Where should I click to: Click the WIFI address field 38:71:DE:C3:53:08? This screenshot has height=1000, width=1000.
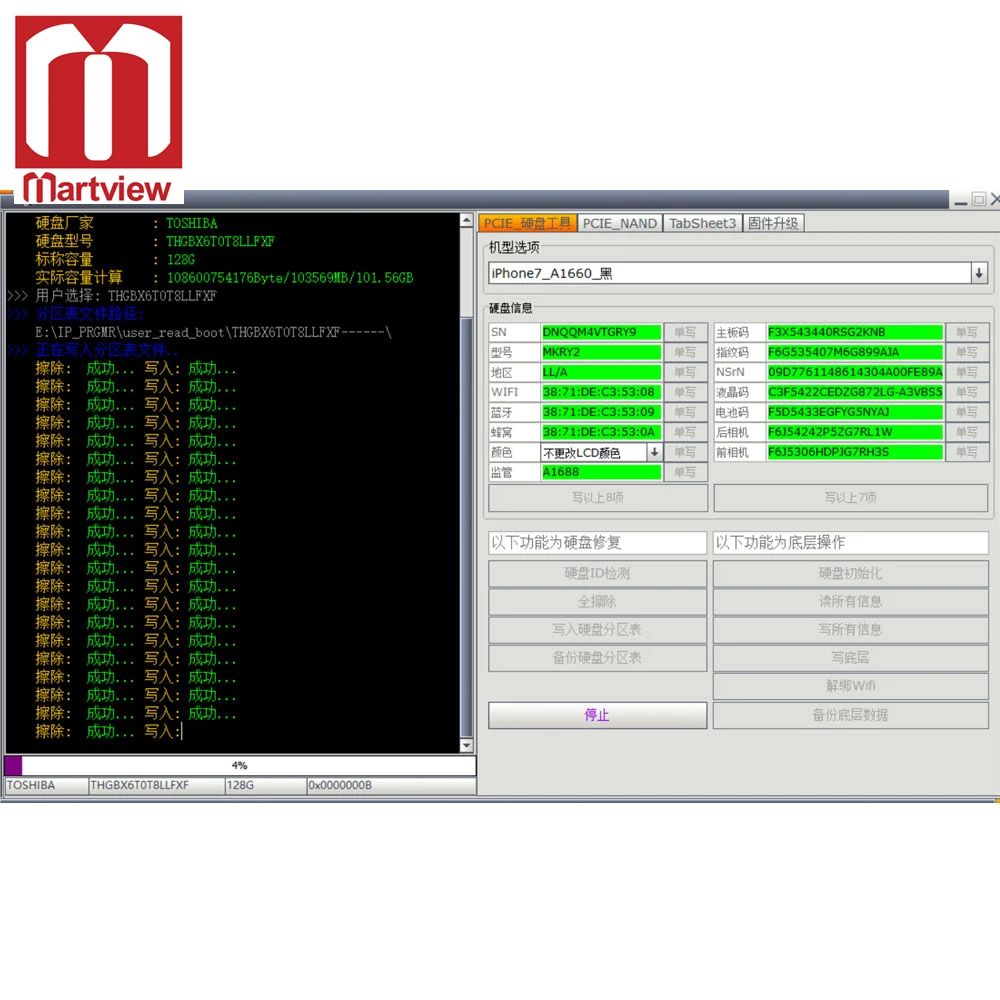click(x=601, y=392)
